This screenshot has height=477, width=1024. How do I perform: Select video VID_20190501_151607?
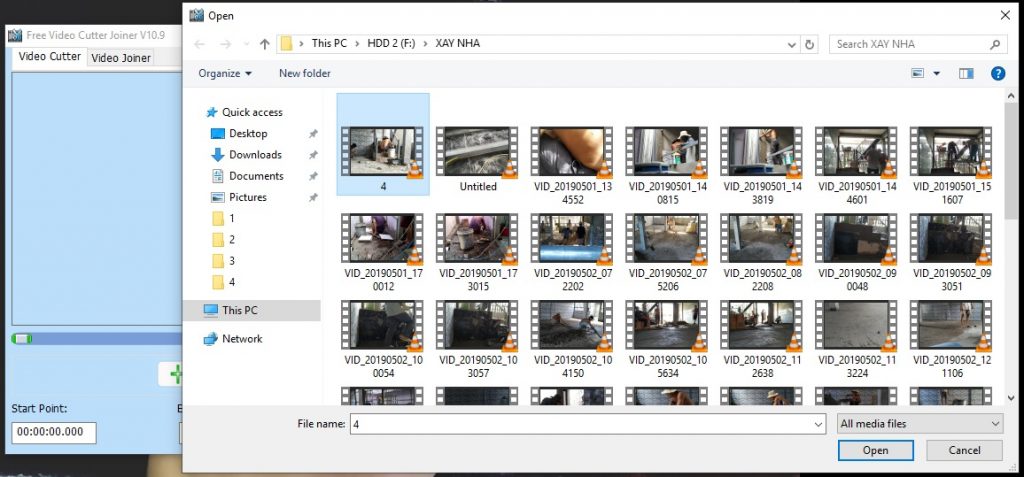click(x=951, y=166)
